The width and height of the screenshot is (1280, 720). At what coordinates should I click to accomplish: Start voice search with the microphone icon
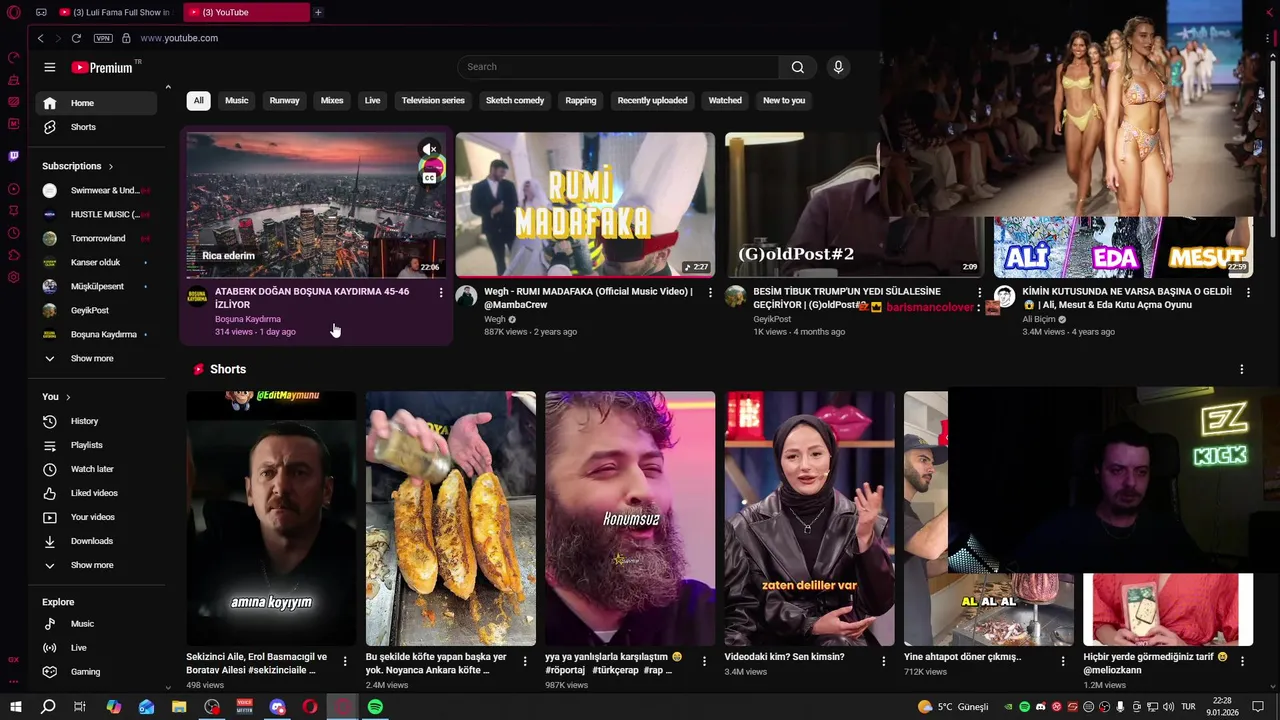[x=838, y=67]
